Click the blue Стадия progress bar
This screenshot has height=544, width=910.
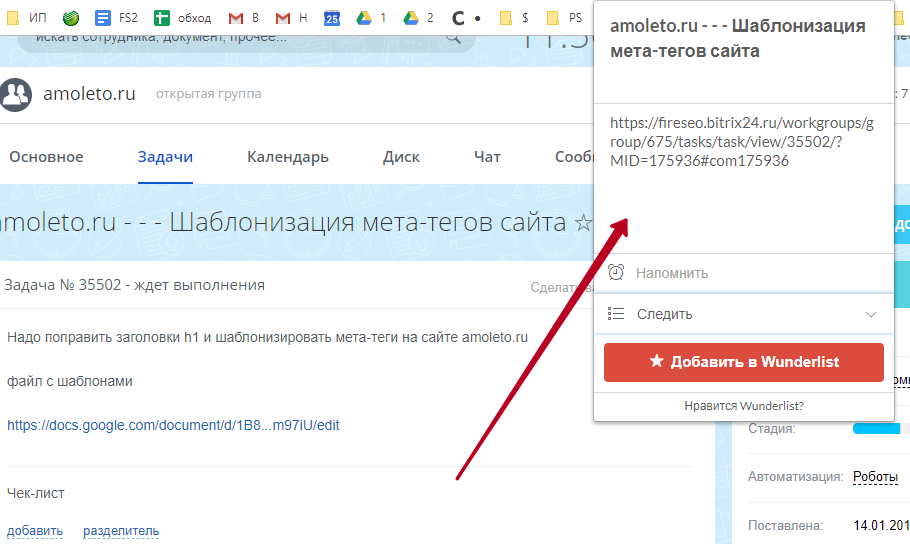876,429
